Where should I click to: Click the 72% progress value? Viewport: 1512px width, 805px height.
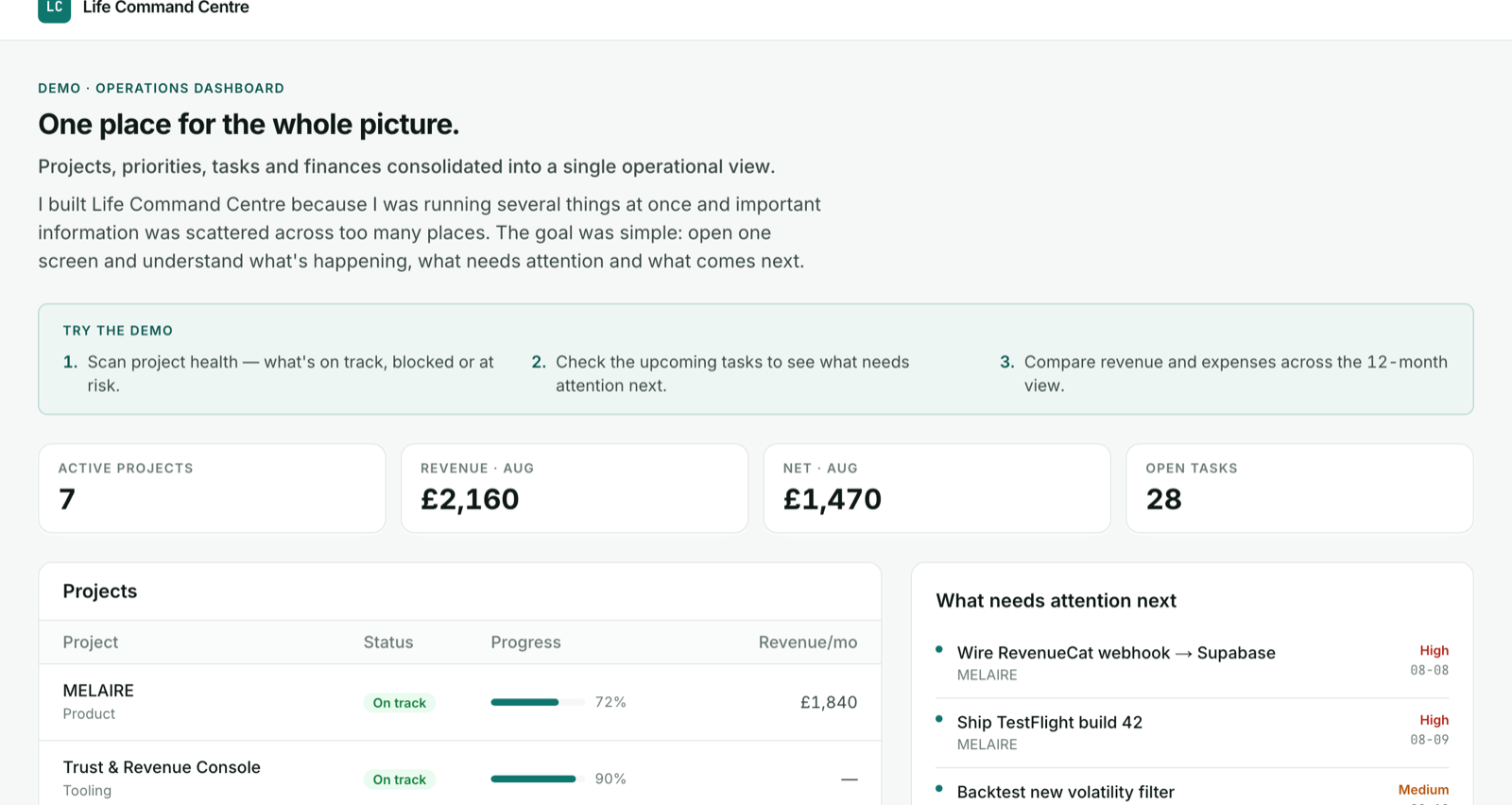tap(610, 702)
